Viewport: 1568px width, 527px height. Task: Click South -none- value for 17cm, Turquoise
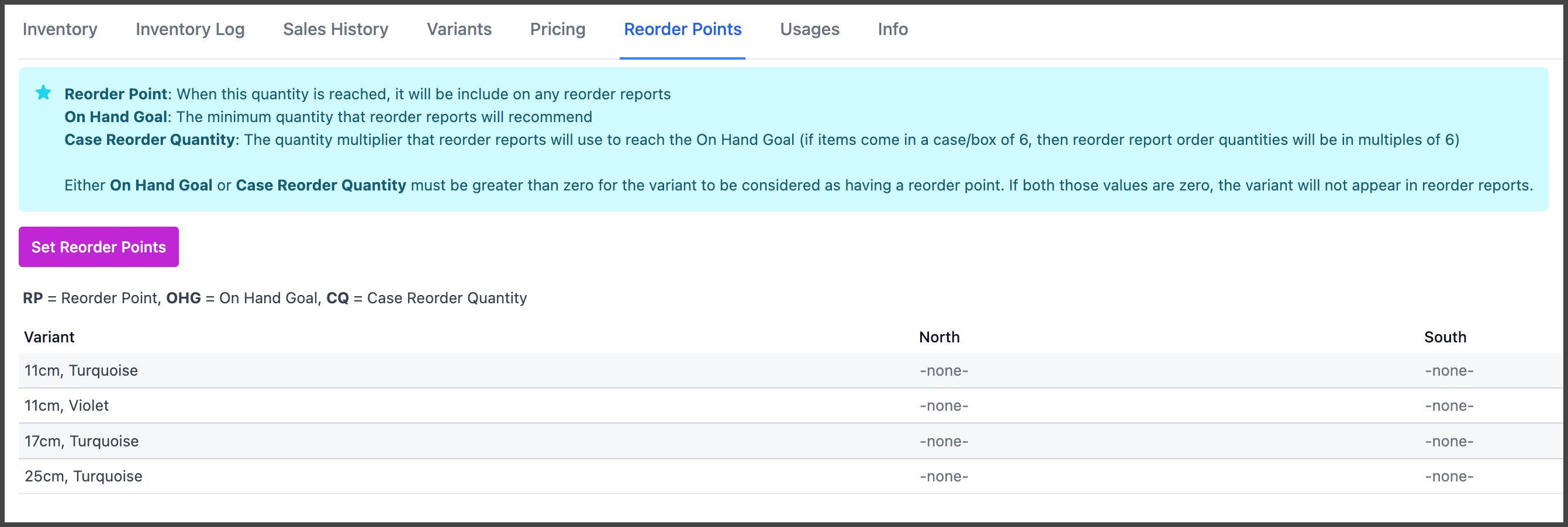click(1449, 441)
